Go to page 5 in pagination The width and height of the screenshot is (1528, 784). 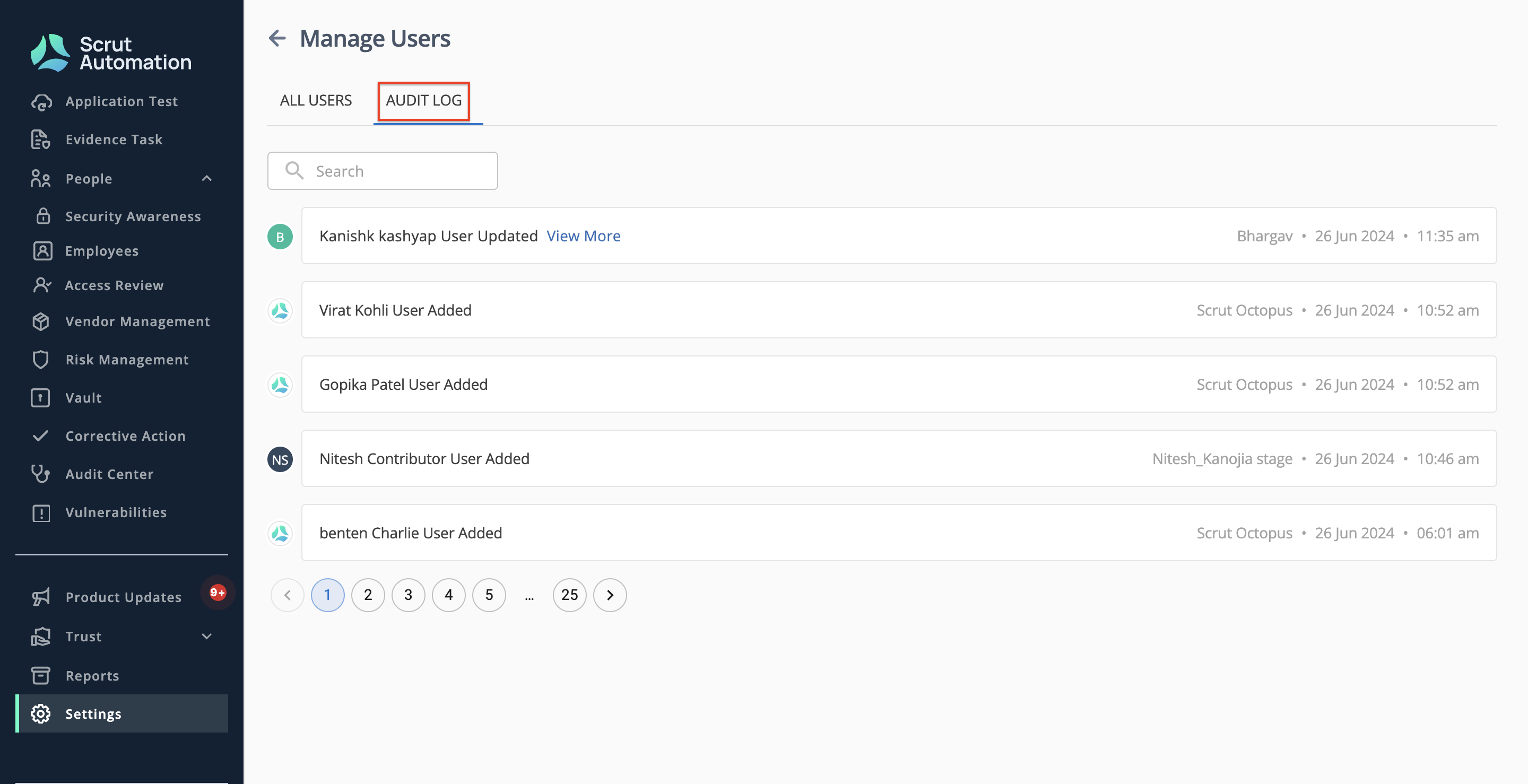pos(489,595)
